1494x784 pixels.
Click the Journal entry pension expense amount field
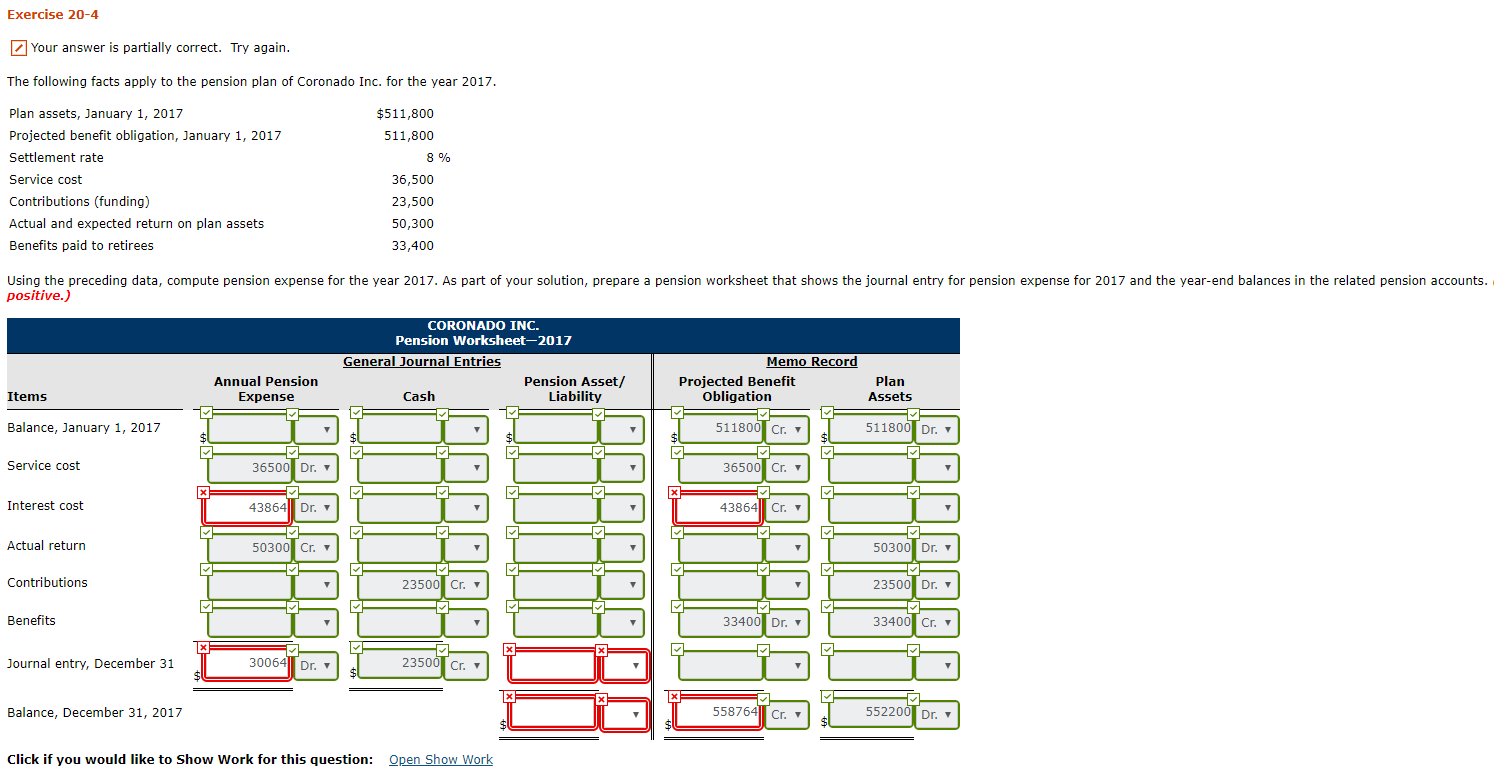(246, 663)
